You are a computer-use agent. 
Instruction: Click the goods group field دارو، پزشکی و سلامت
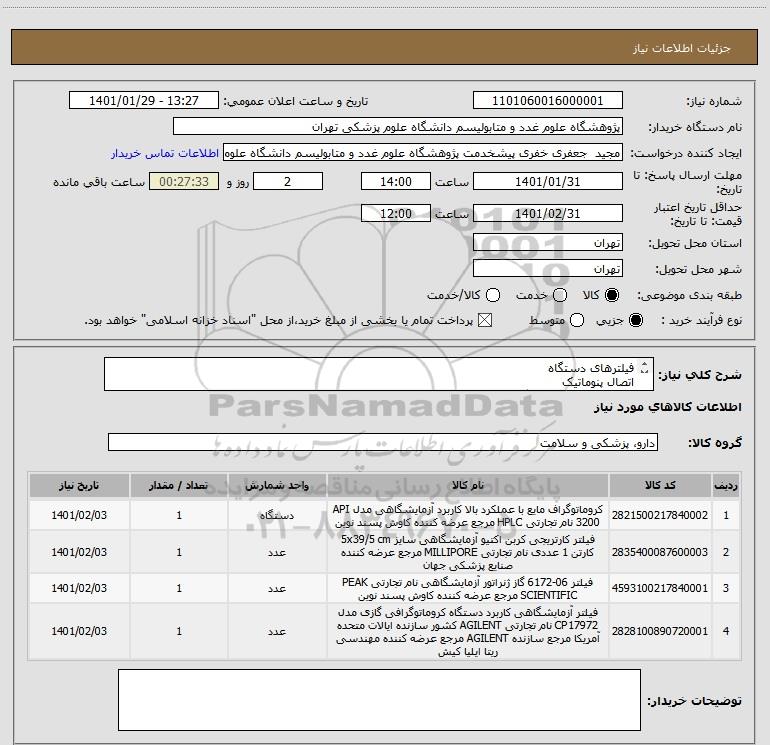tap(383, 442)
